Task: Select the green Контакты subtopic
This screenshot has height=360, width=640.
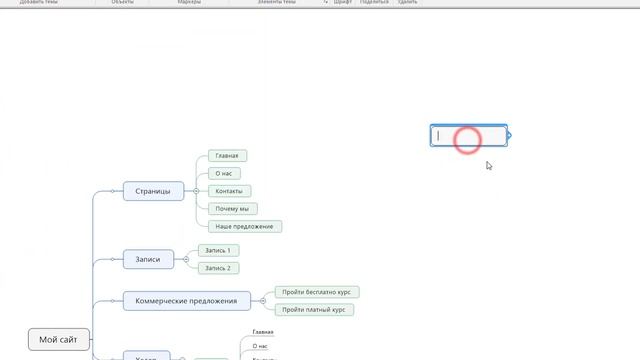Action: (x=229, y=191)
